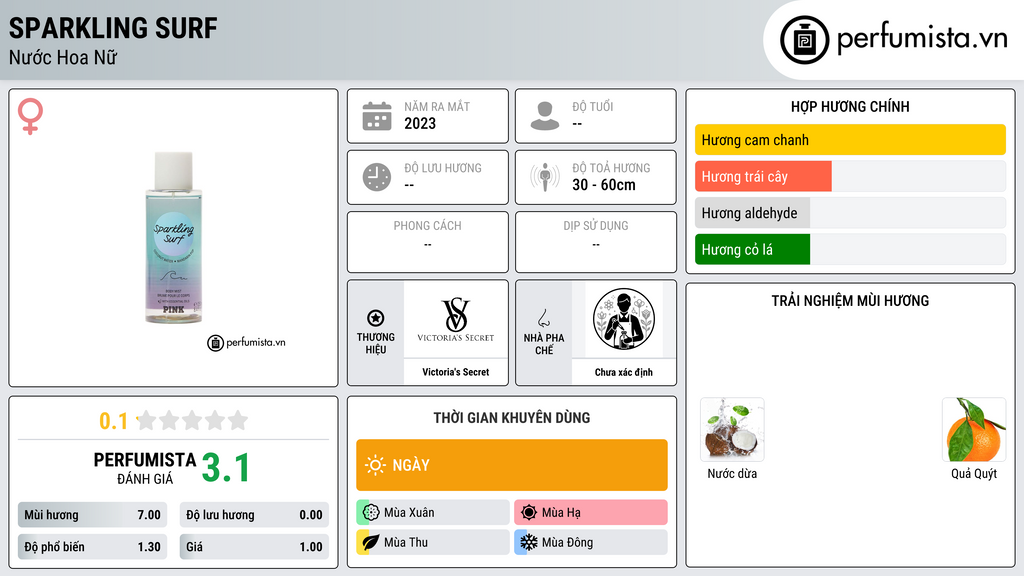Click the person icon beside Độ tuổi
Image resolution: width=1024 pixels, height=576 pixels.
point(545,116)
